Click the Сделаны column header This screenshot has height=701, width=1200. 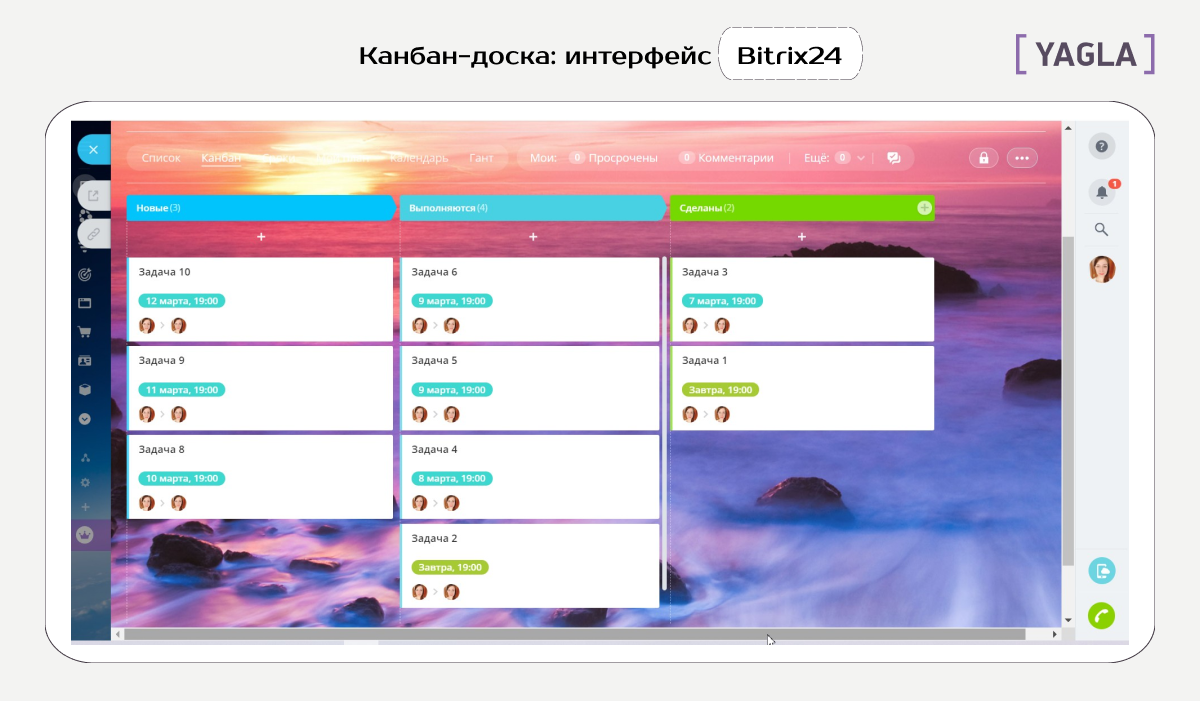click(x=802, y=208)
